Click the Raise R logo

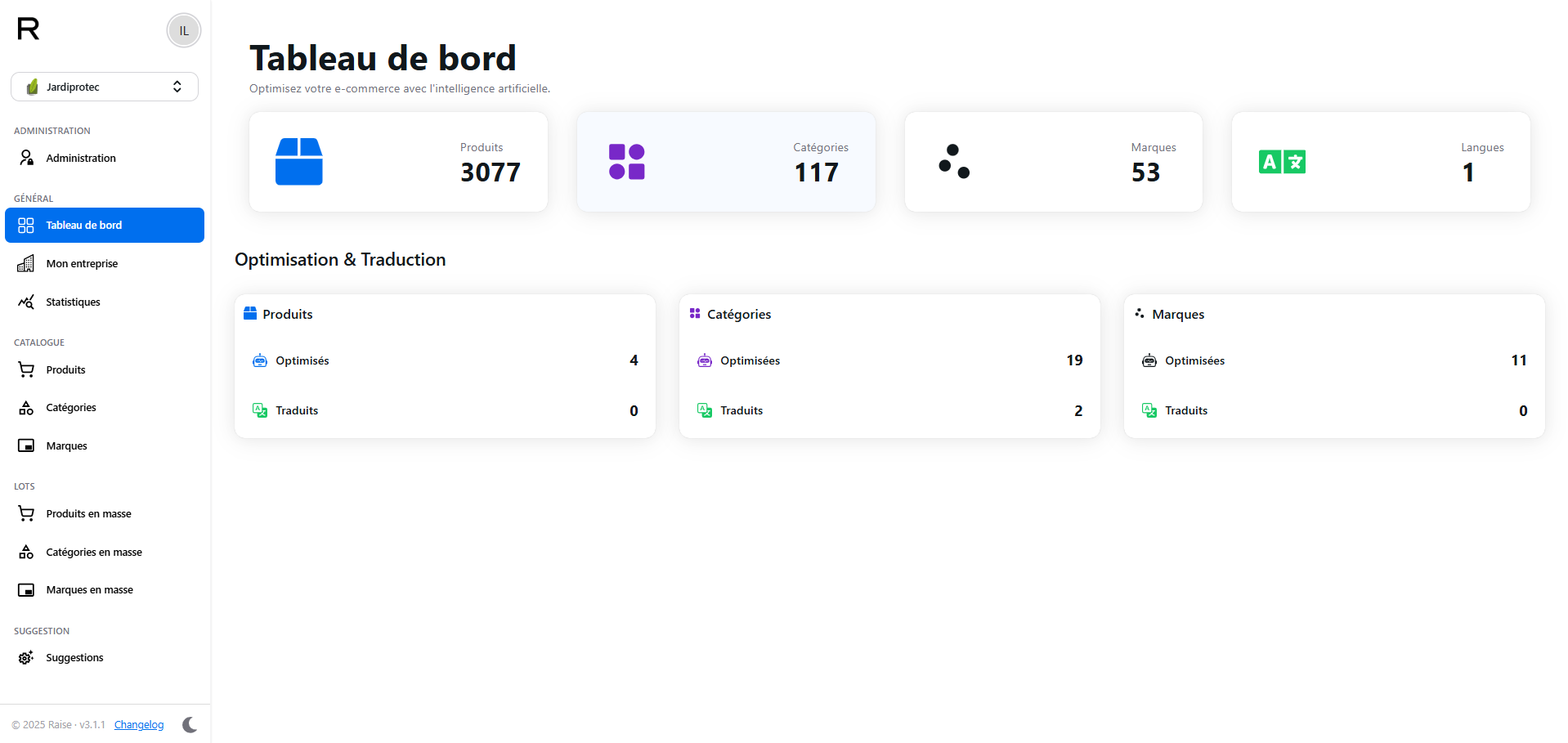click(28, 29)
